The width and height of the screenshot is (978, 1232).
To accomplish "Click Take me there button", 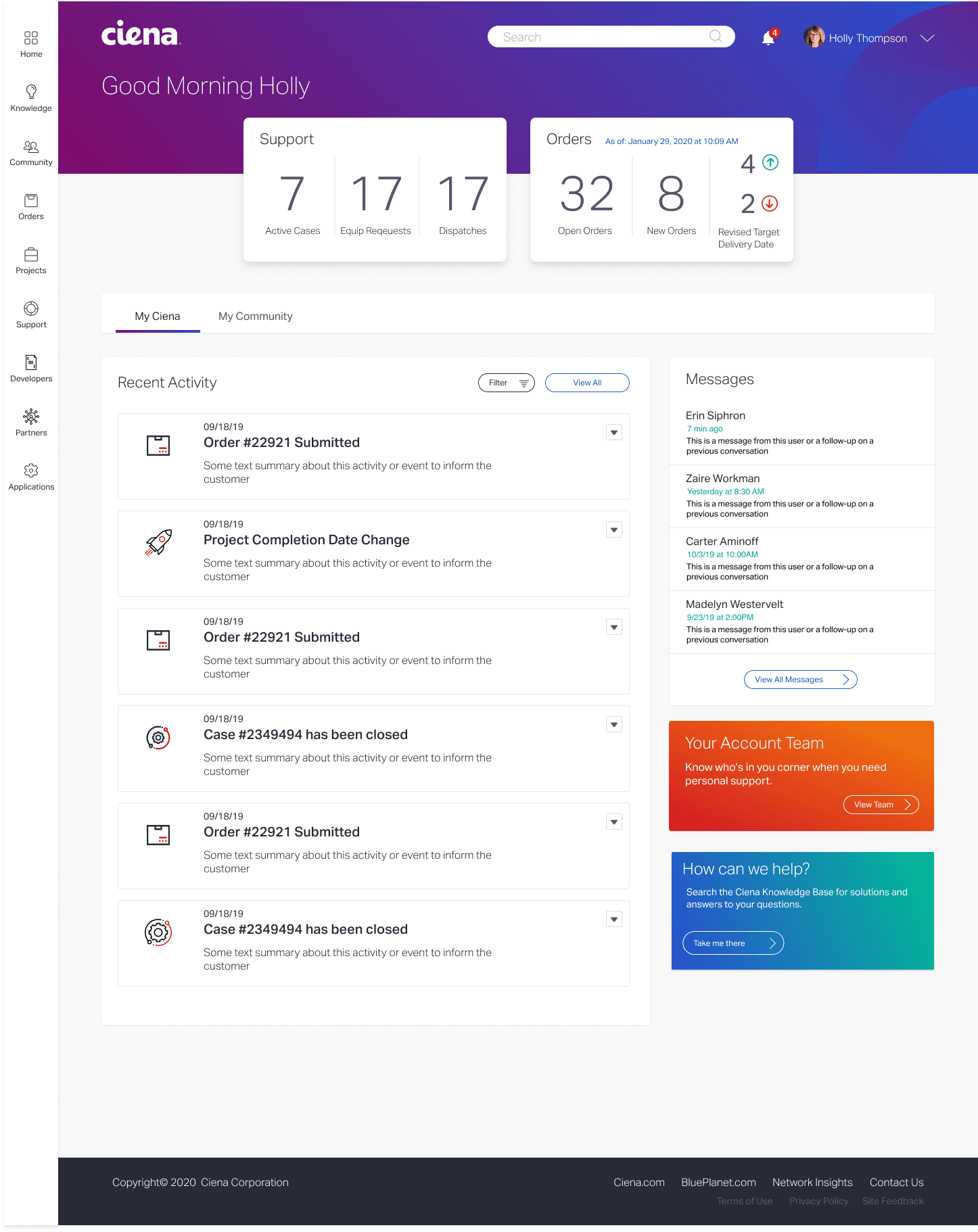I will (733, 943).
